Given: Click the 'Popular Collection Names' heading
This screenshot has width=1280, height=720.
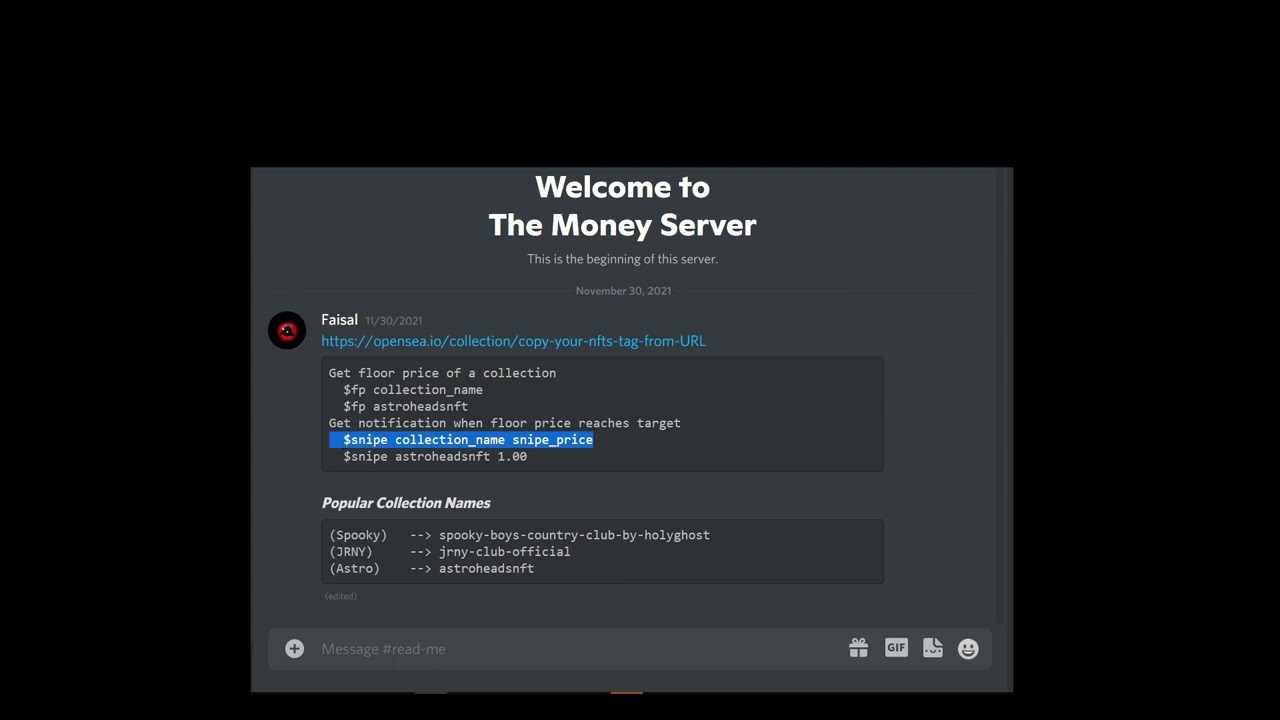Looking at the screenshot, I should [406, 503].
